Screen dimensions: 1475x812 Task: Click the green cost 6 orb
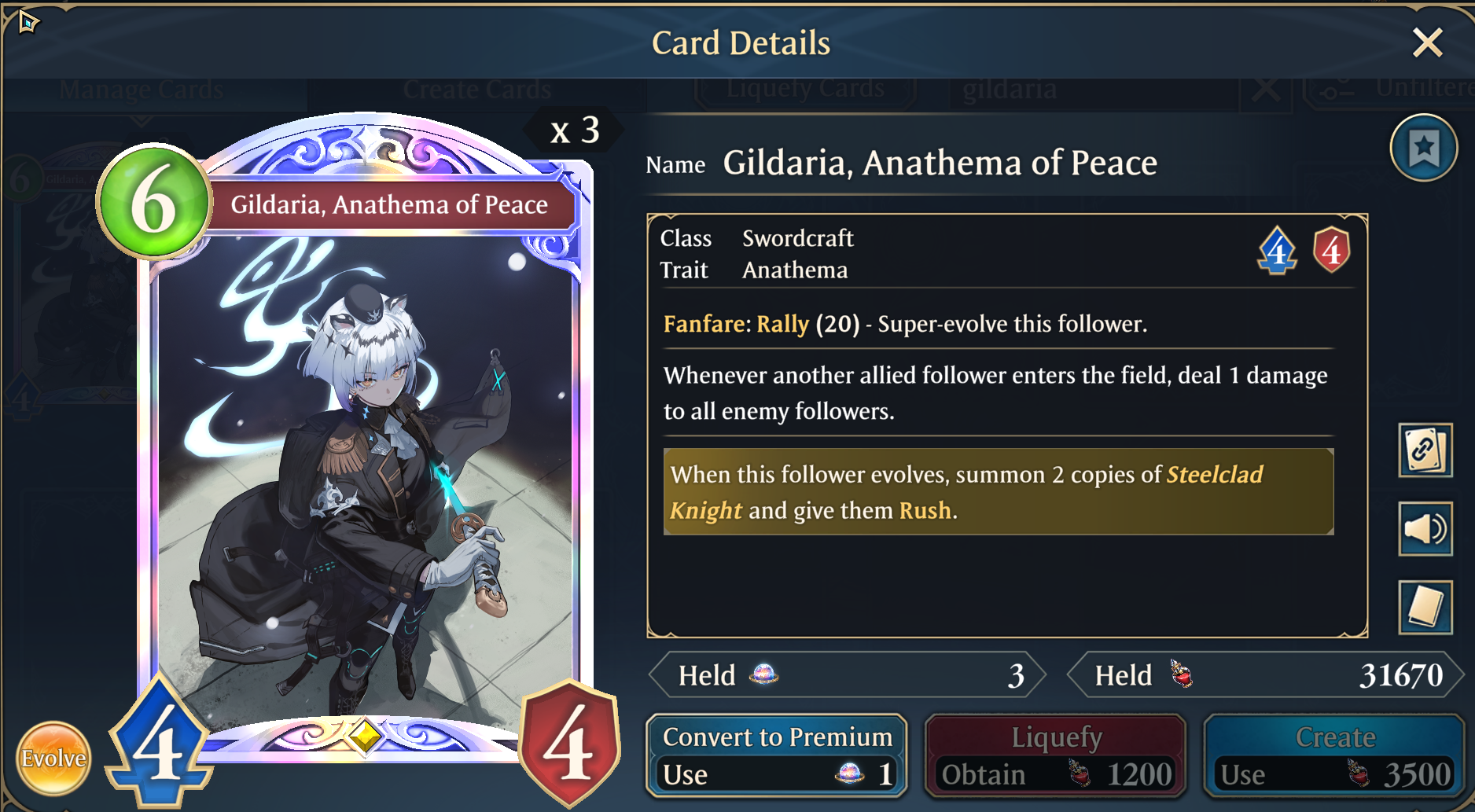tap(154, 202)
